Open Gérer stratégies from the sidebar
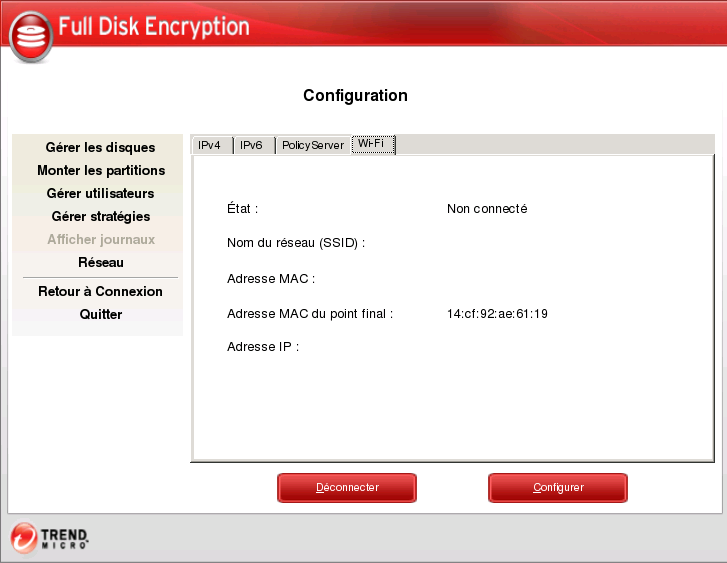The width and height of the screenshot is (727, 563). 101,217
